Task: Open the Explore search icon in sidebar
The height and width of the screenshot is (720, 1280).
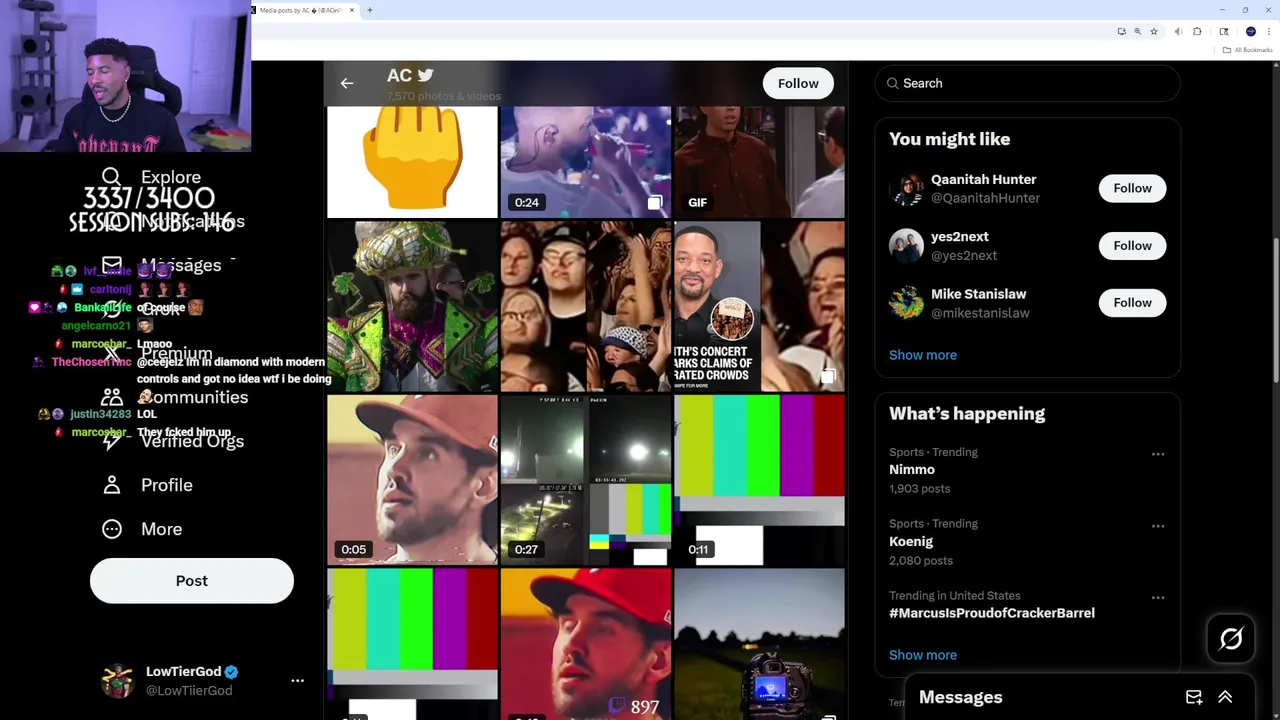Action: pos(111,177)
